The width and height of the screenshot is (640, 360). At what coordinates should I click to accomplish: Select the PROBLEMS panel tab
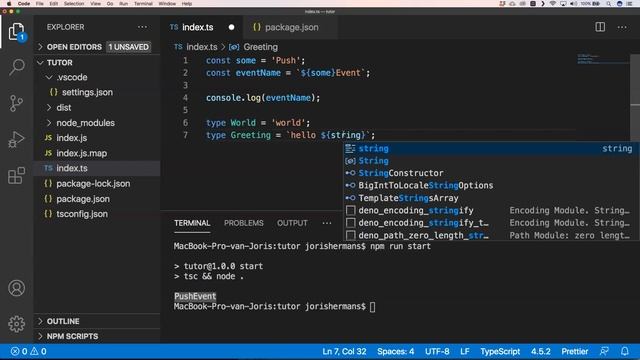(x=244, y=223)
